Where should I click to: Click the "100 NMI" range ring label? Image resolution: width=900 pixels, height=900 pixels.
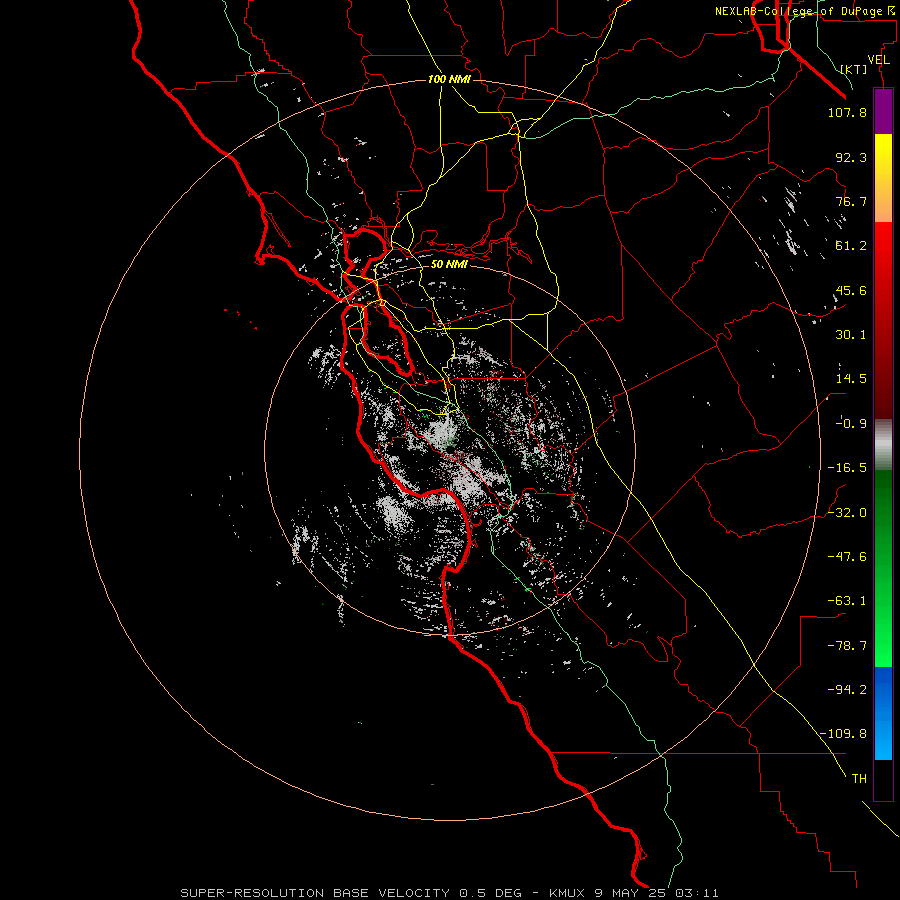pos(449,79)
